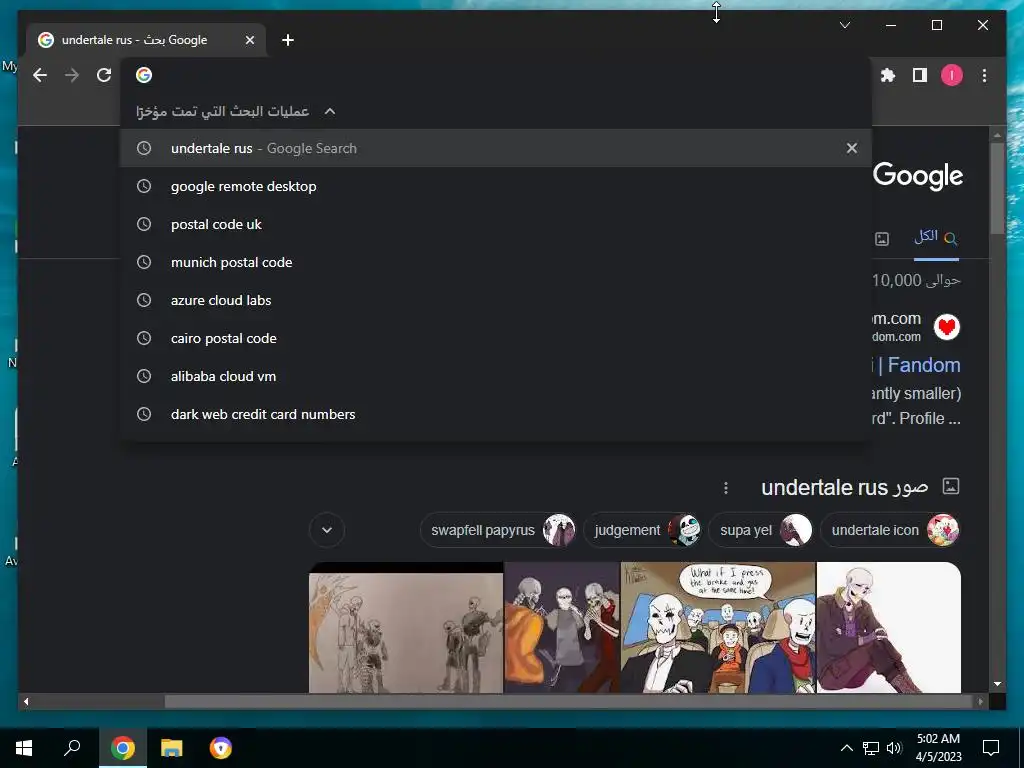Image resolution: width=1024 pixels, height=768 pixels.
Task: Select the postal code uk suggestion
Action: (x=496, y=224)
